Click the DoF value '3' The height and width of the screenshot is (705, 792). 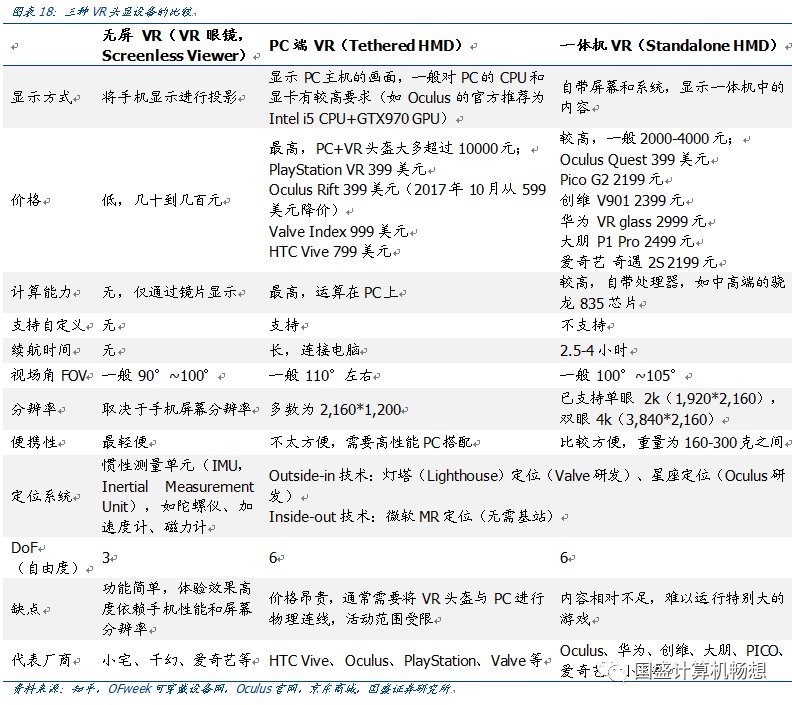pyautogui.click(x=106, y=558)
